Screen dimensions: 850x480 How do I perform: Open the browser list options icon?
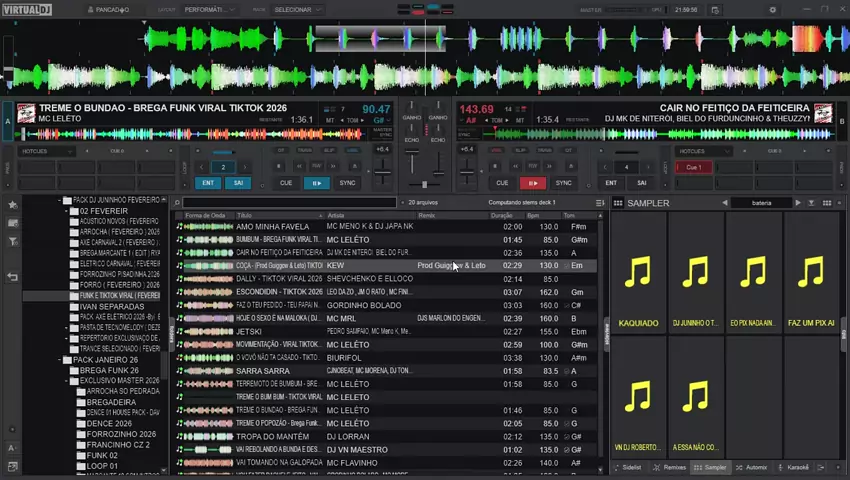[600, 203]
